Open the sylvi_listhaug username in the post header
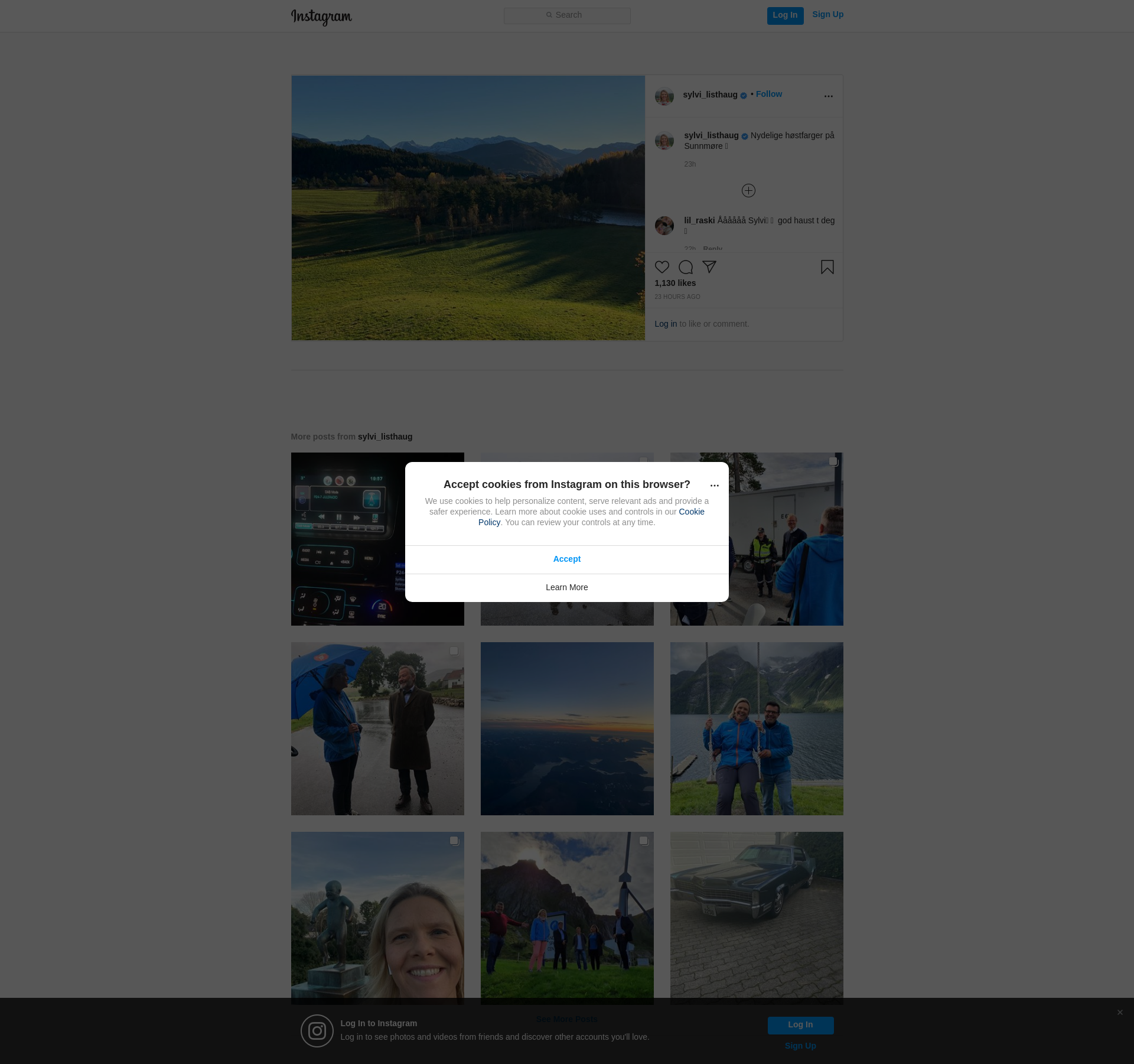The image size is (1134, 1064). pos(710,95)
